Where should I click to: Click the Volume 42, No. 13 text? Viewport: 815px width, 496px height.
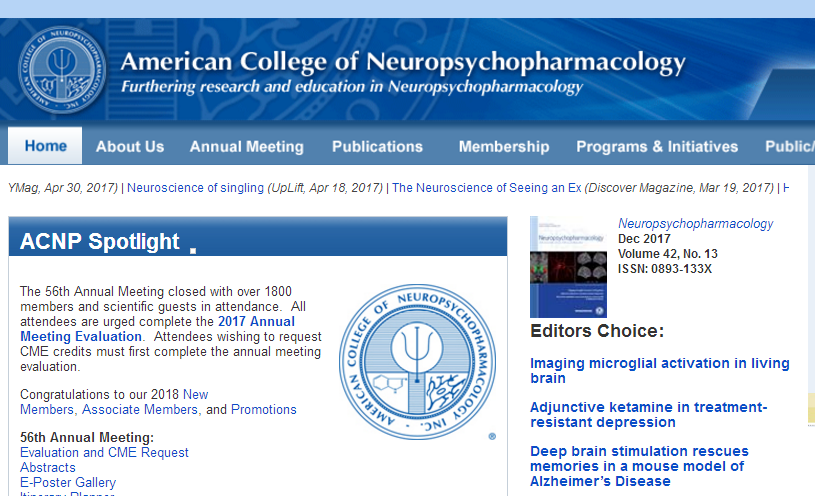(x=667, y=254)
